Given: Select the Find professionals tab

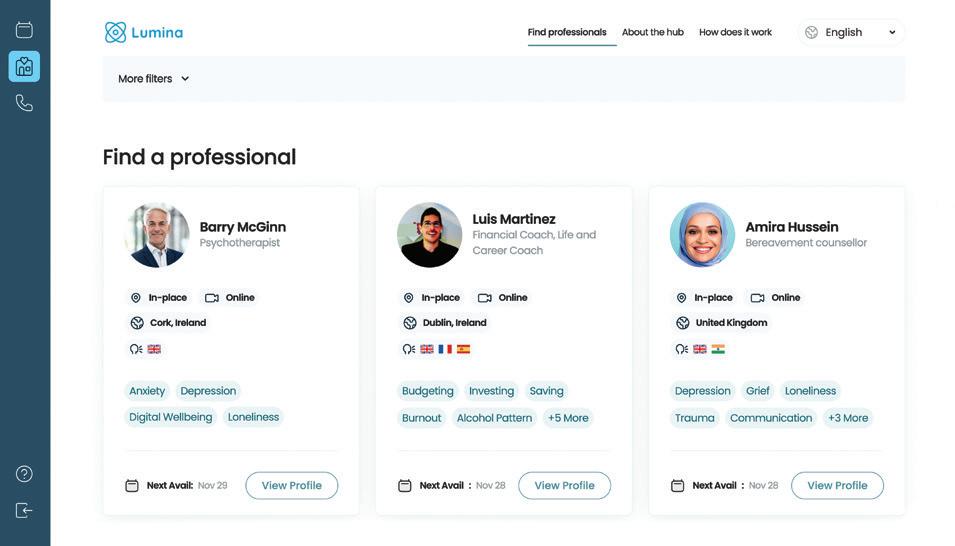Looking at the screenshot, I should [x=567, y=32].
